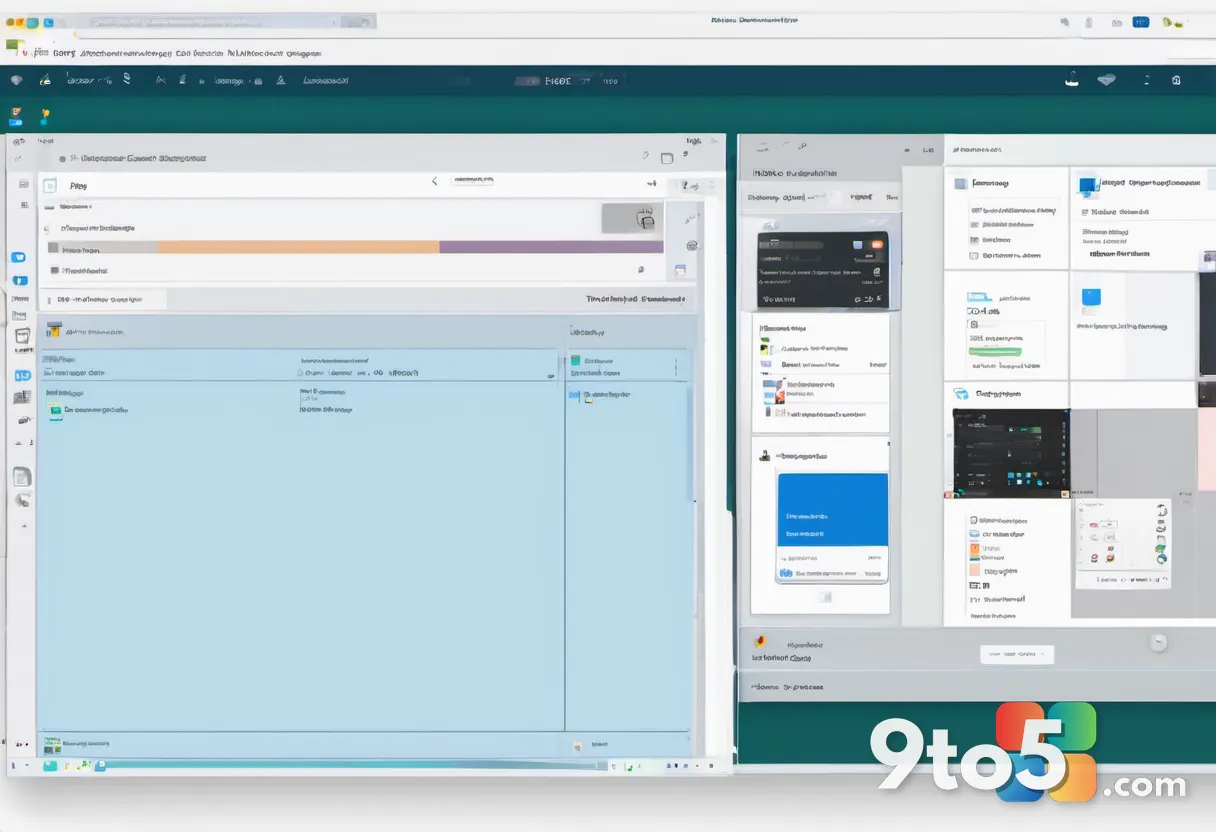Screen dimensions: 1216x832
Task: Click the lock icon at the teal toolbar's right end
Action: coord(1176,80)
